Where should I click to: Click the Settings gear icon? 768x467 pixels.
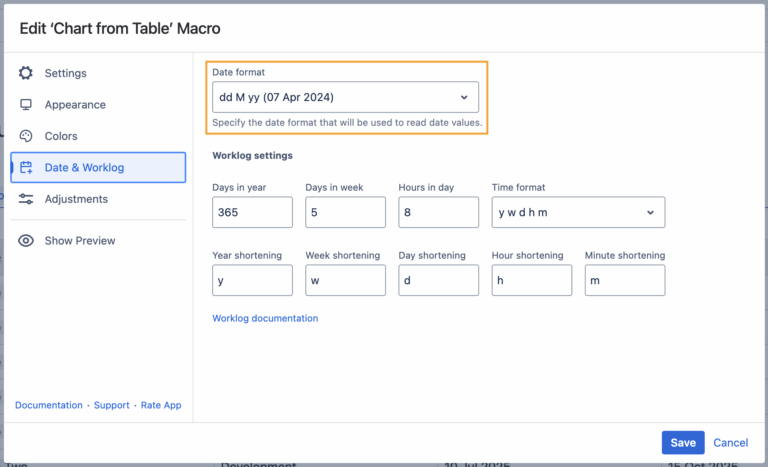[x=26, y=73]
